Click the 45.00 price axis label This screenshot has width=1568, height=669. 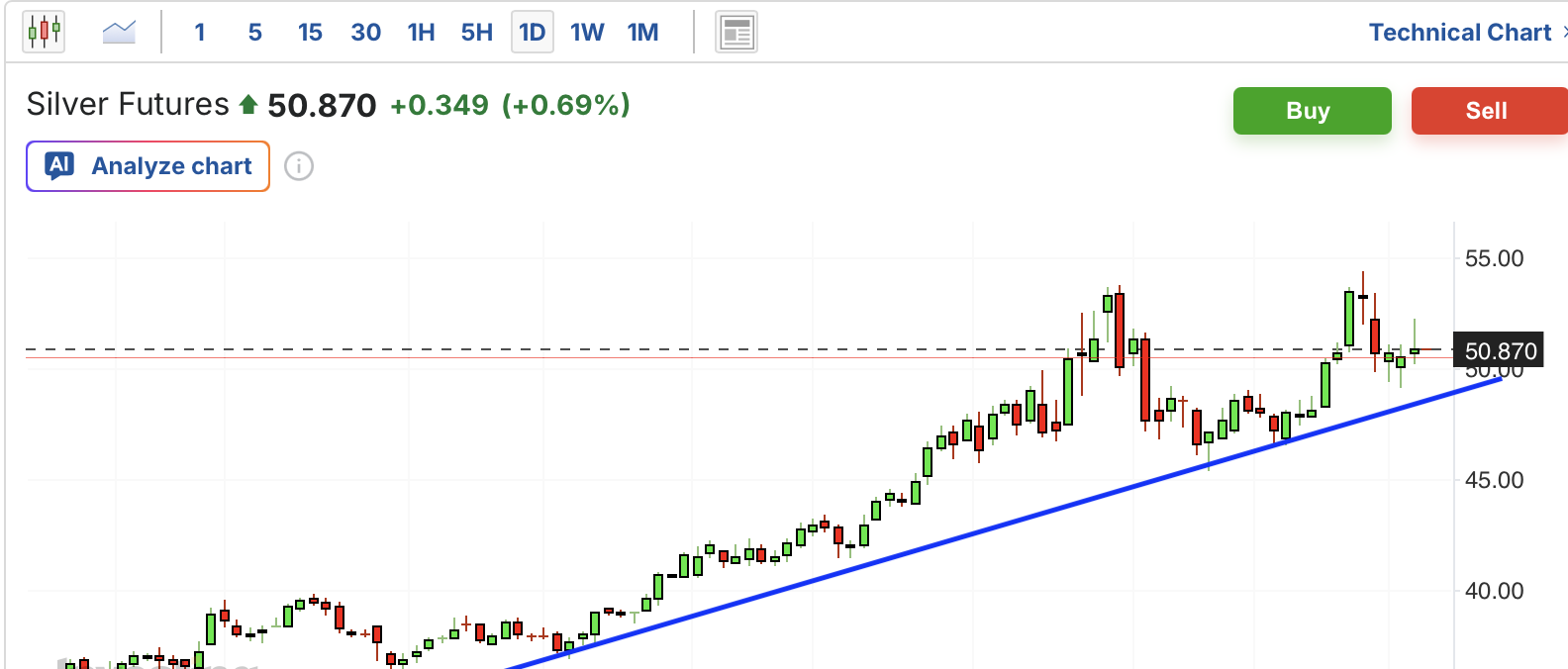point(1494,480)
